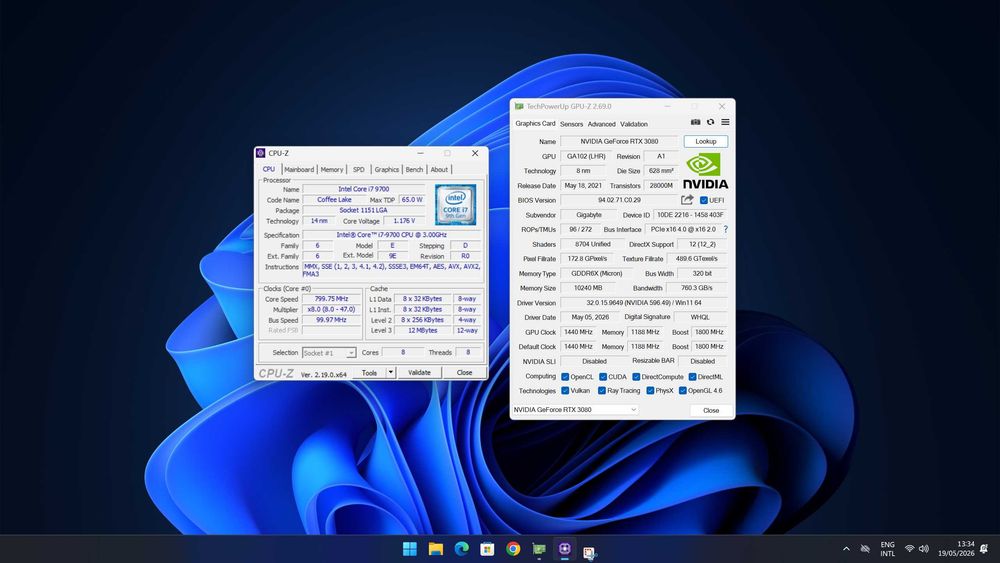Click the Coffee Lake code name value
This screenshot has height=563, width=1000.
click(334, 200)
